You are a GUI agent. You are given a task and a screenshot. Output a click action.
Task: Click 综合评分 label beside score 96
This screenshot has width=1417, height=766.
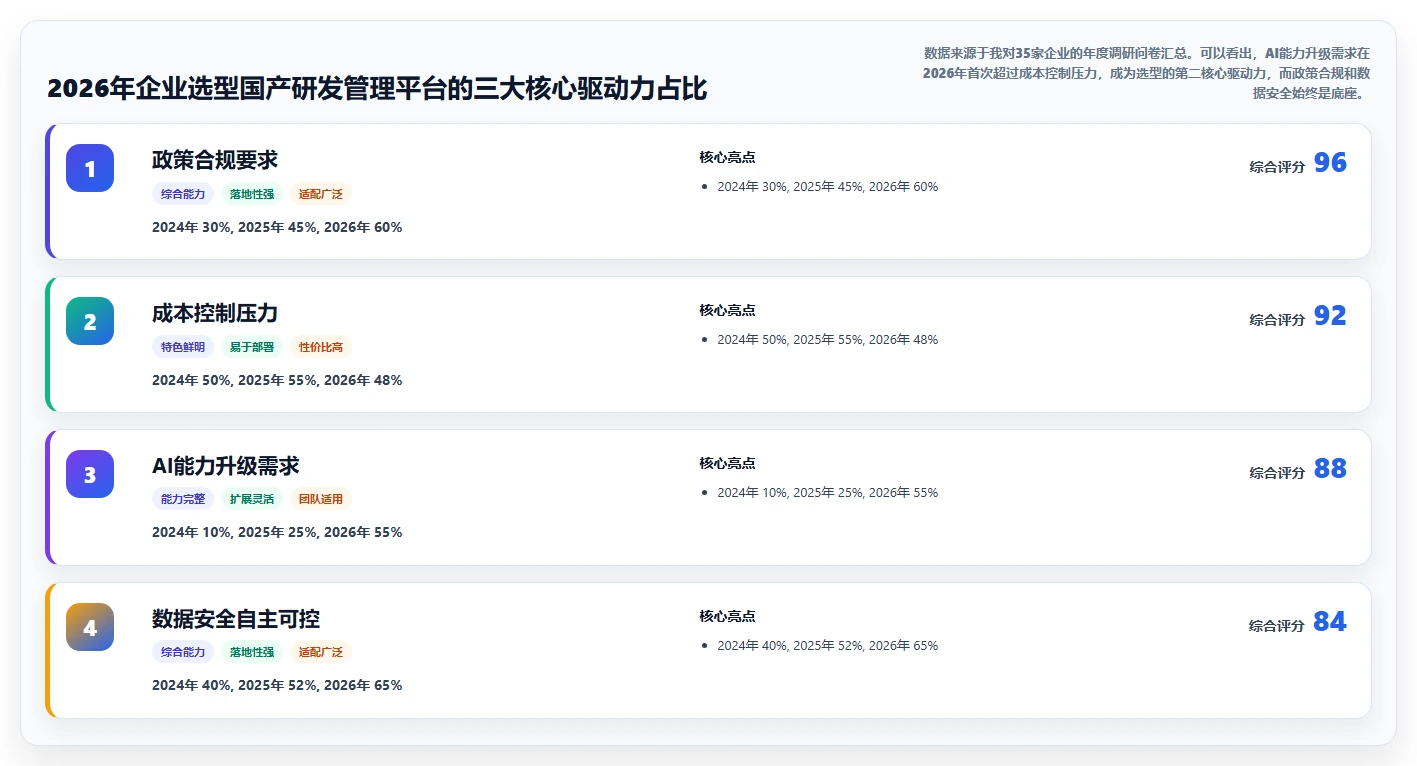click(1277, 167)
